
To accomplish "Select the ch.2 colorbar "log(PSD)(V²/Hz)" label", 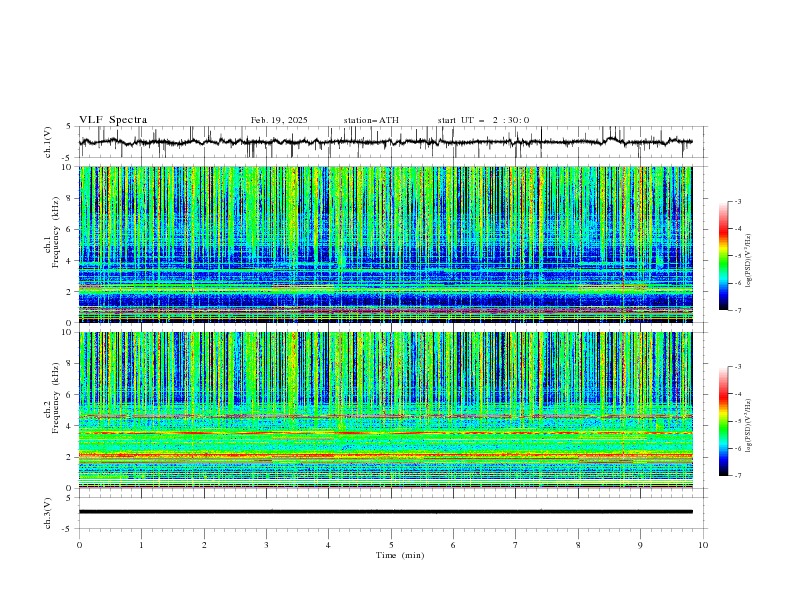I will (x=748, y=425).
